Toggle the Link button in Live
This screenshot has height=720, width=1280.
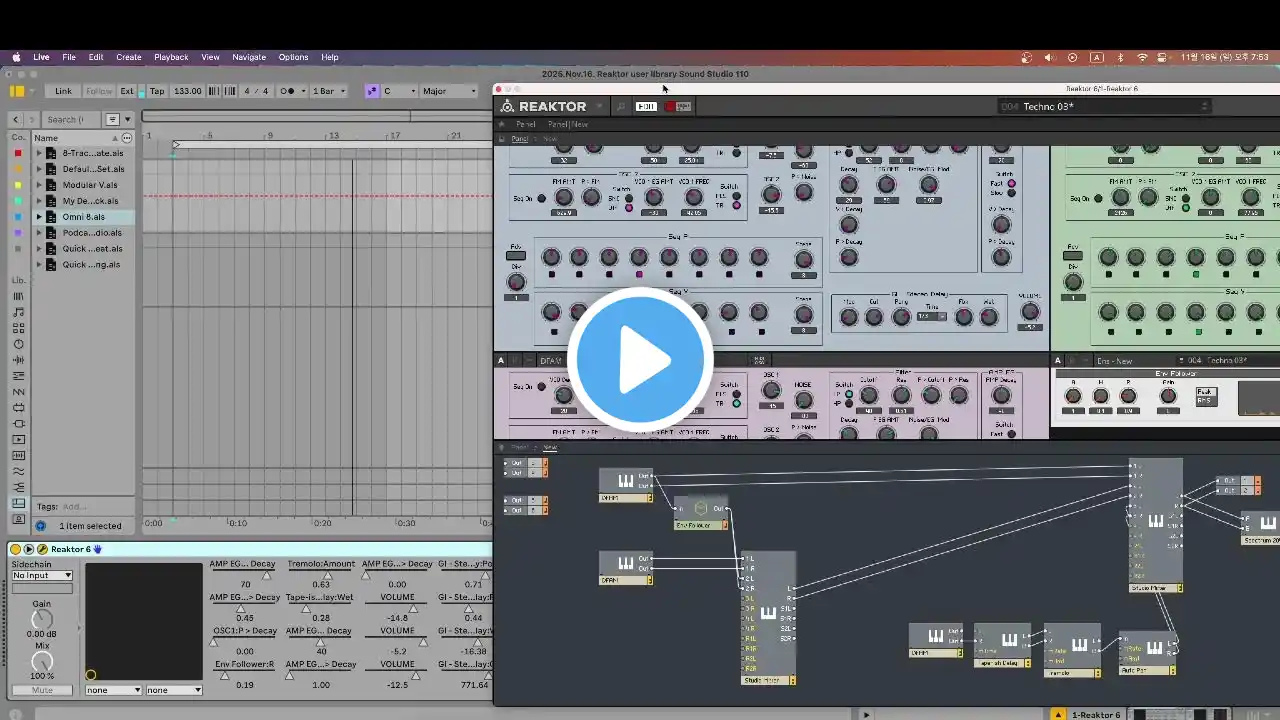click(x=63, y=91)
